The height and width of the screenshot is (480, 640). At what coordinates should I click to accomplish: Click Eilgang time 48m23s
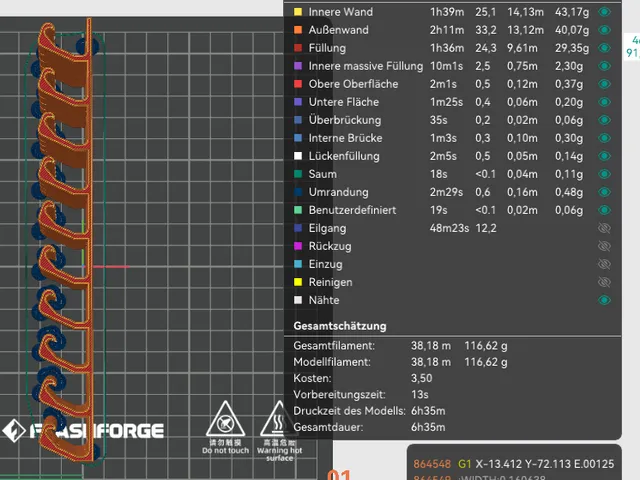[x=449, y=228]
